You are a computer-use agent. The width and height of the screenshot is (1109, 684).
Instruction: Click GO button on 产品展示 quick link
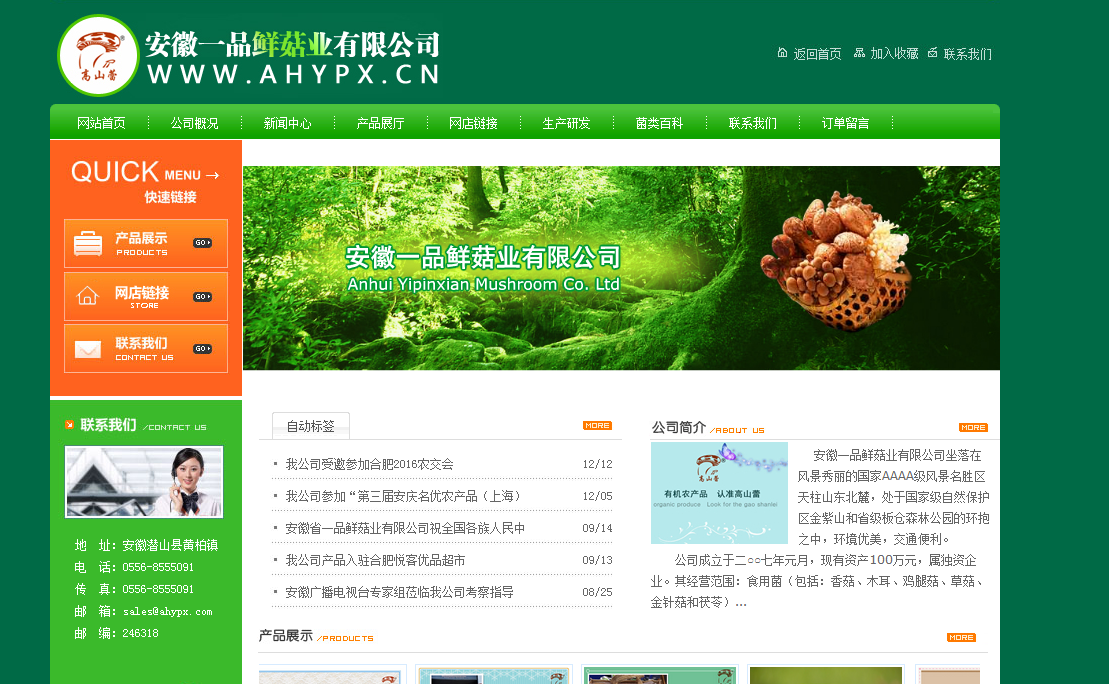pos(202,243)
